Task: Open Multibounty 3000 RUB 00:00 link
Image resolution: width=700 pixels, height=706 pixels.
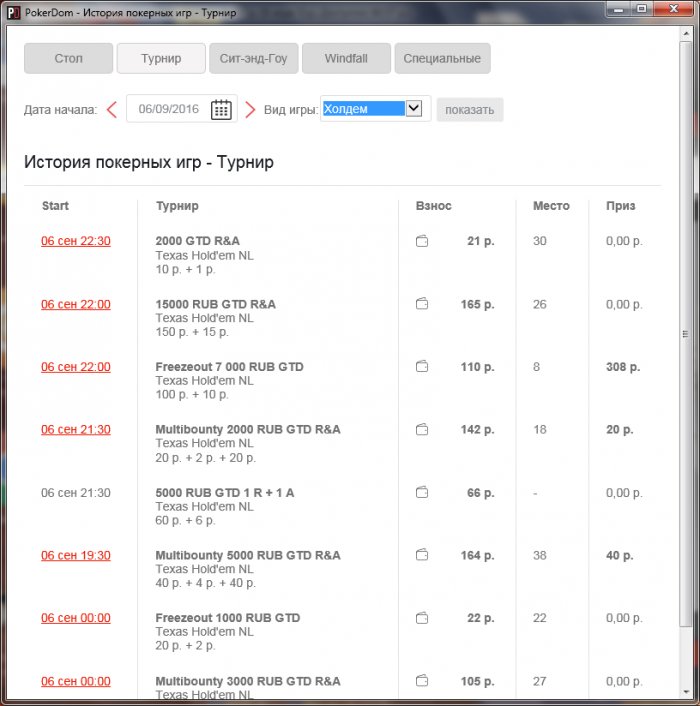Action: click(76, 681)
